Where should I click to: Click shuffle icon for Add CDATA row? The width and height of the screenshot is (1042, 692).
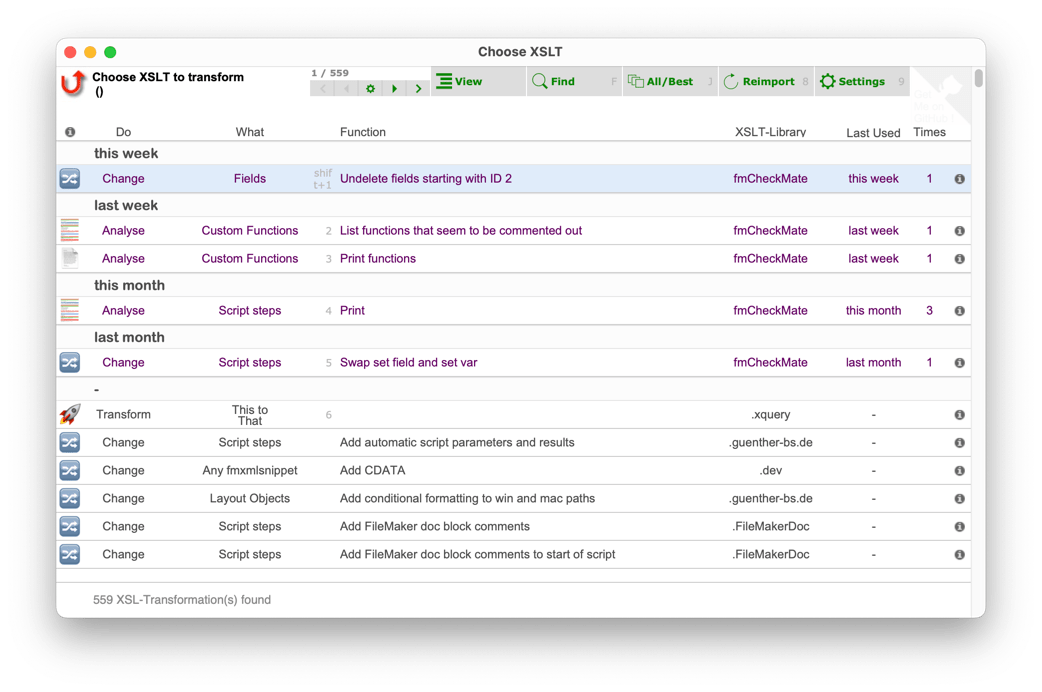pyautogui.click(x=70, y=470)
